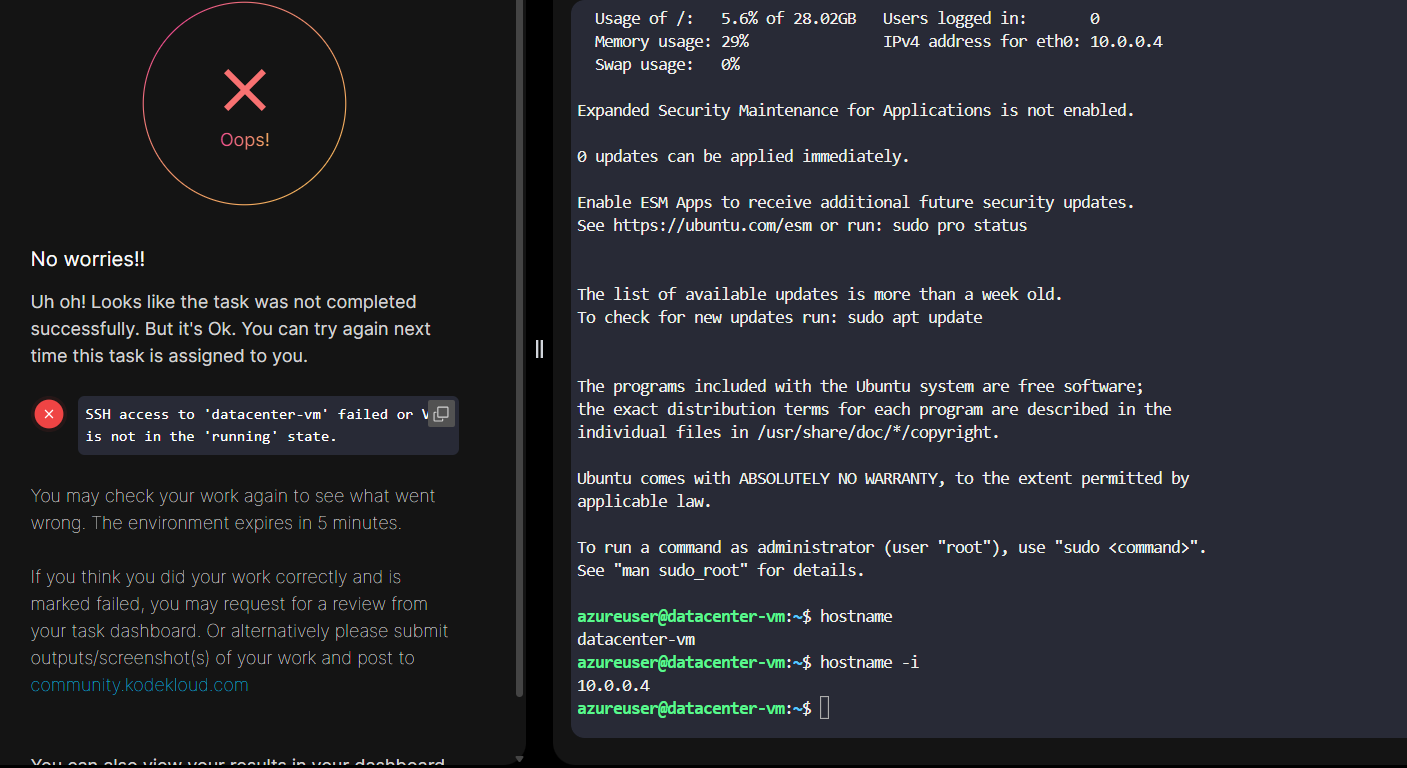Copy the SSH access error message
The width and height of the screenshot is (1407, 768).
(441, 414)
